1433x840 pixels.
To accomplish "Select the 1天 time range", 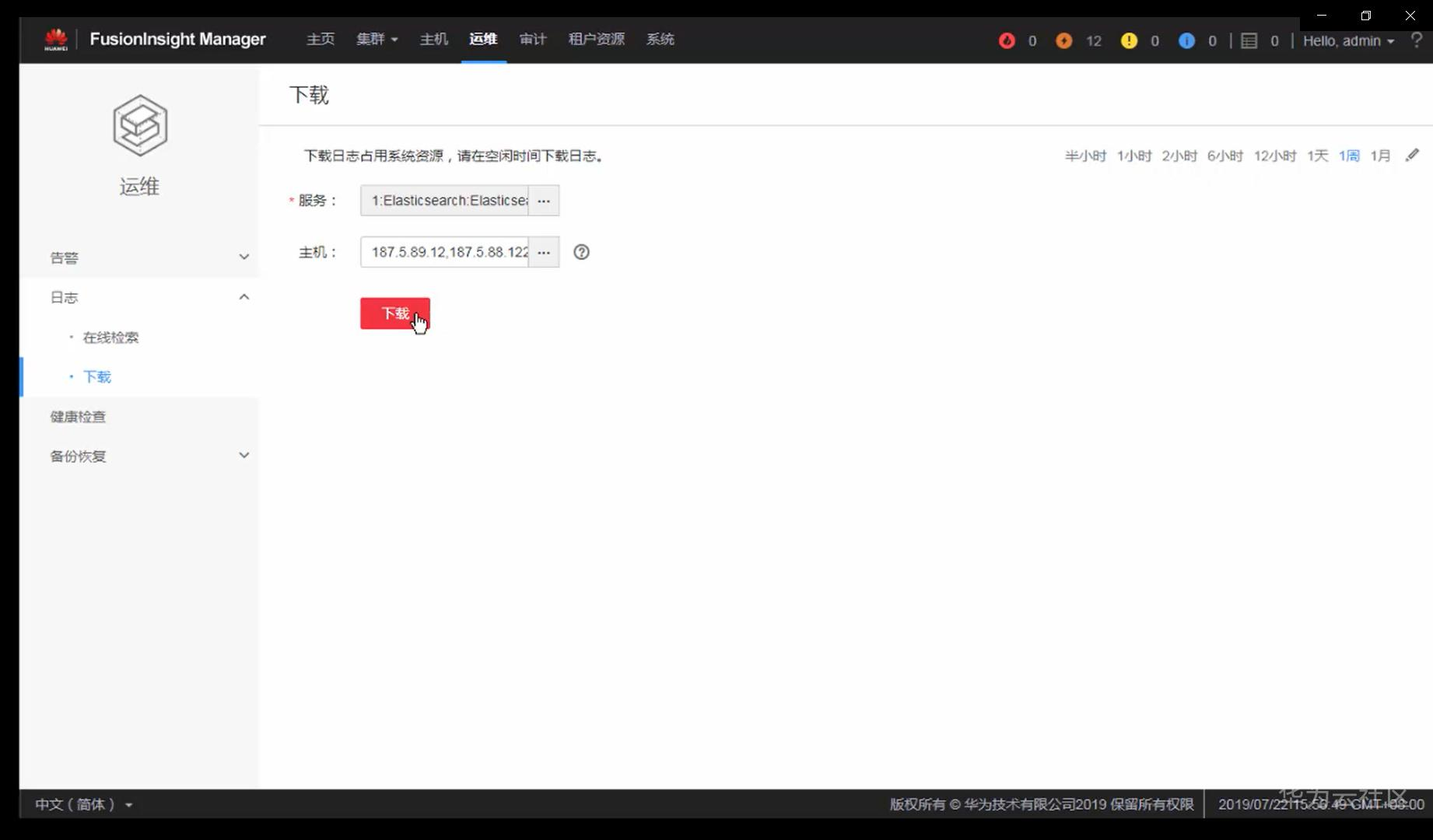I will [x=1317, y=156].
